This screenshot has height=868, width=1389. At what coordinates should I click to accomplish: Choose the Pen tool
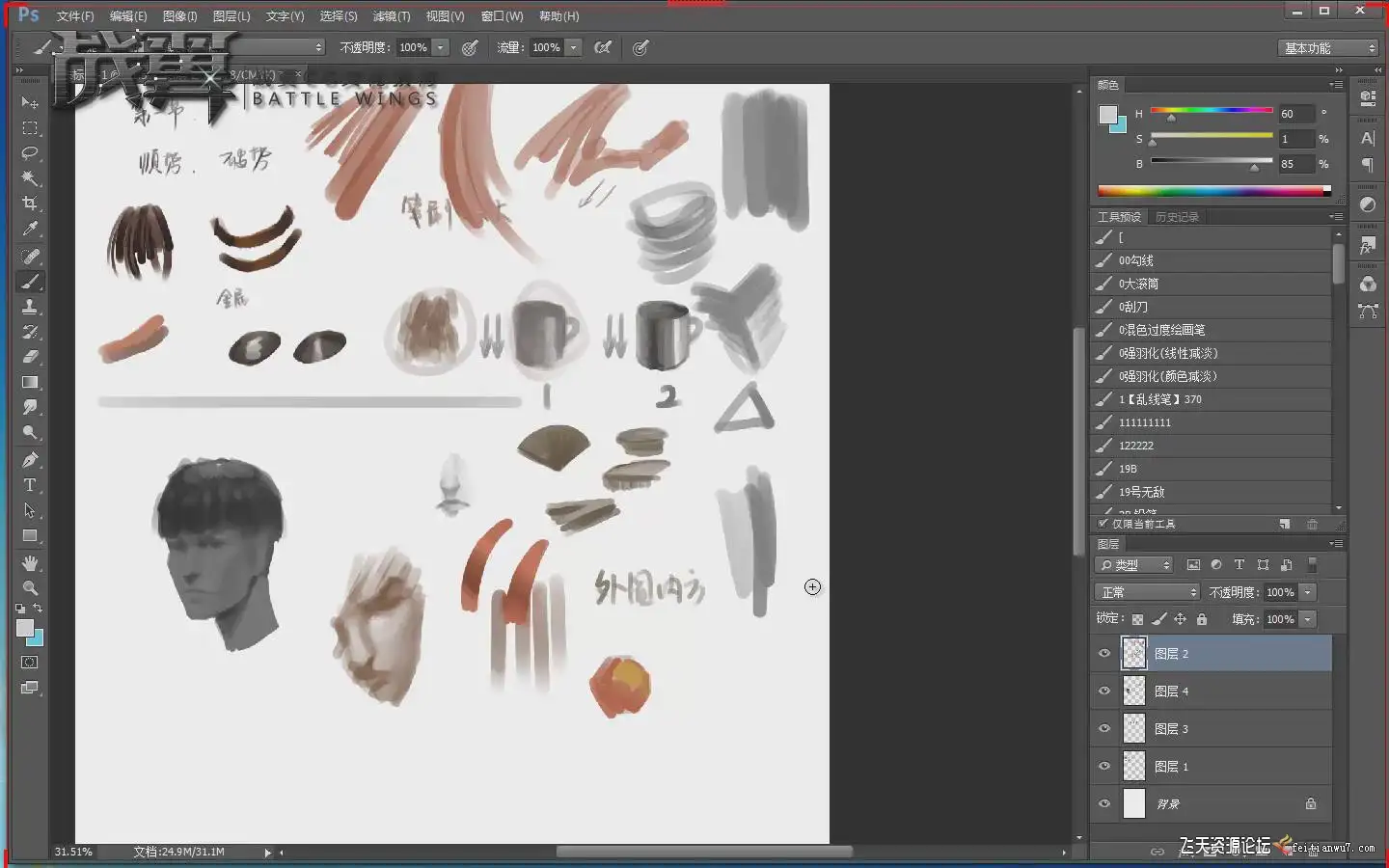pos(30,460)
